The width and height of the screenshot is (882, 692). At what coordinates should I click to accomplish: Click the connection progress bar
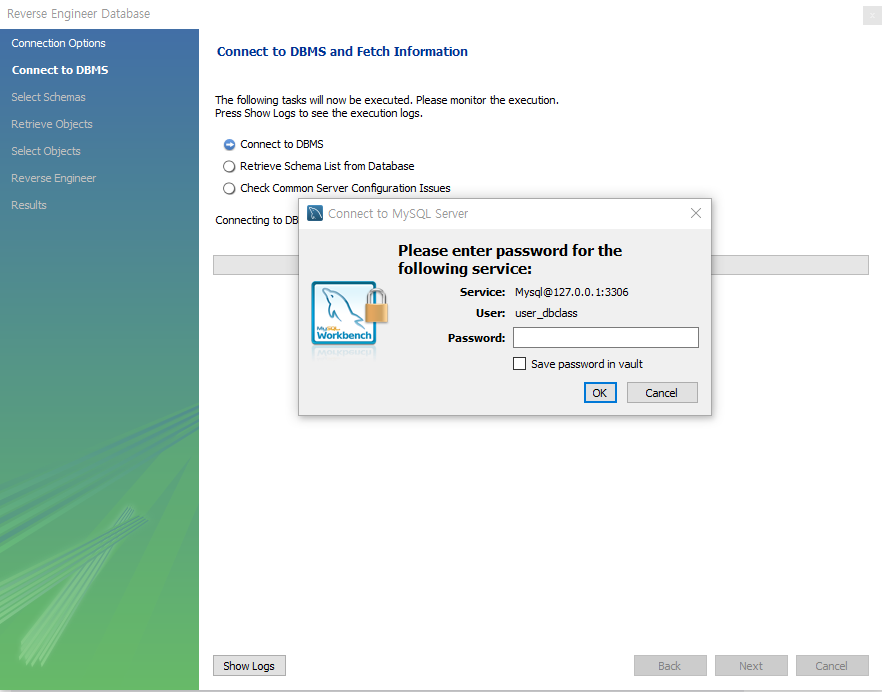541,265
